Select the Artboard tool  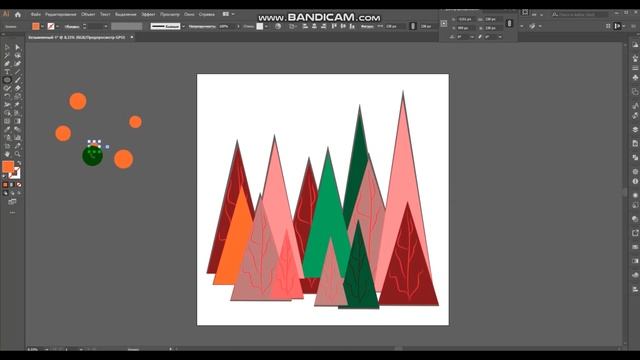click(x=7, y=146)
